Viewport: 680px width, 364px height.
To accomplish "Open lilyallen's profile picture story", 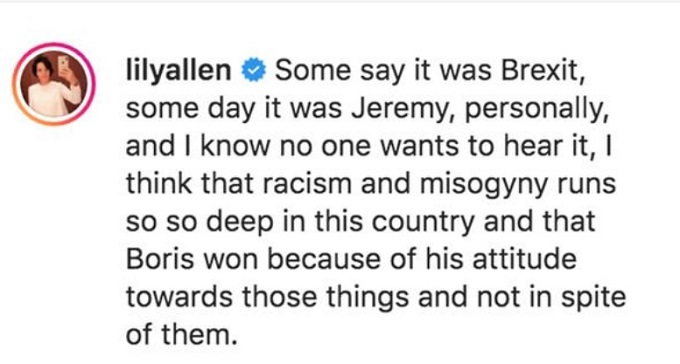I will [54, 84].
